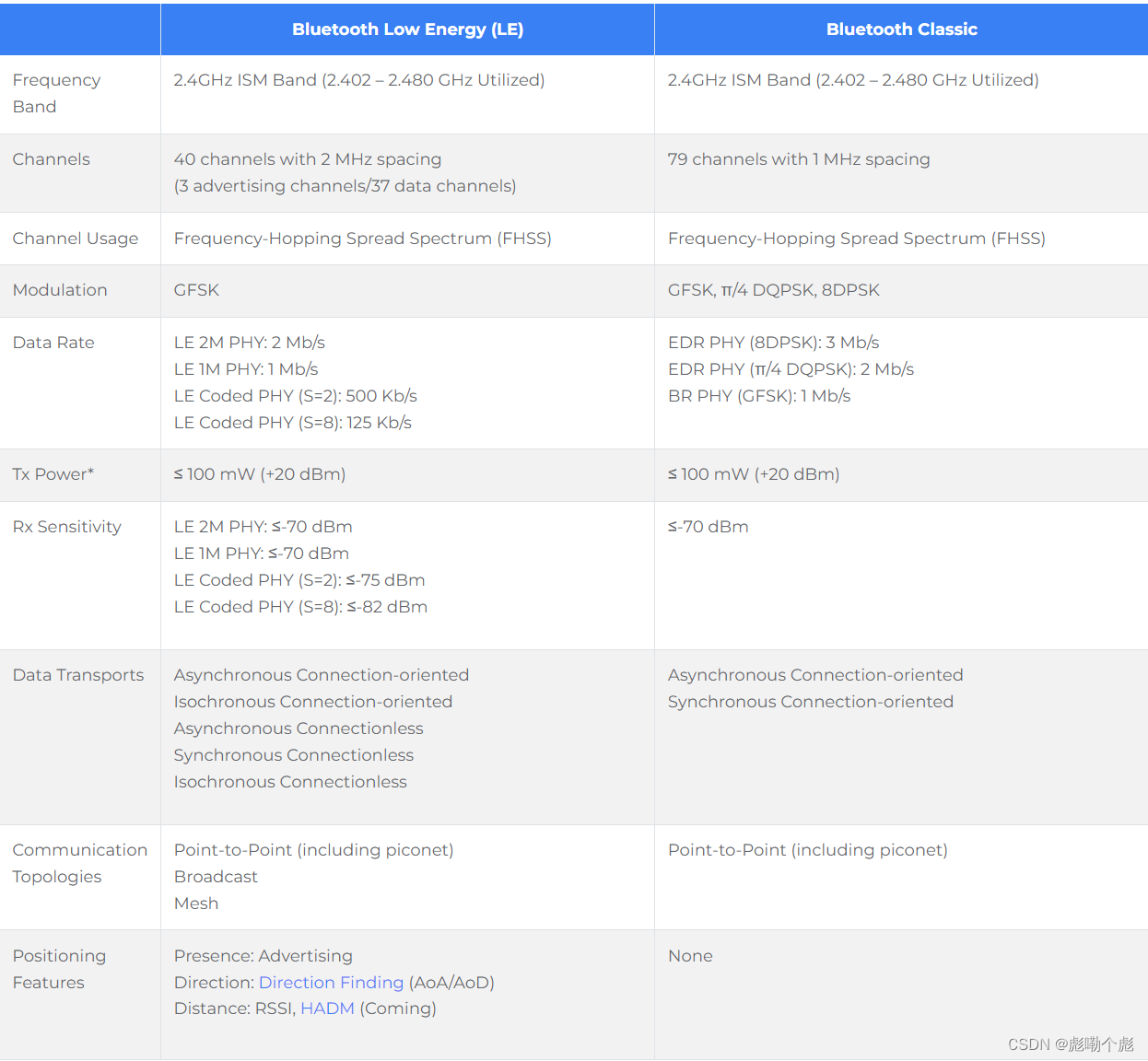The image size is (1148, 1061).
Task: Select 'EDR PHY (8DPSK): 3 Mb/s' line
Action: click(x=774, y=343)
